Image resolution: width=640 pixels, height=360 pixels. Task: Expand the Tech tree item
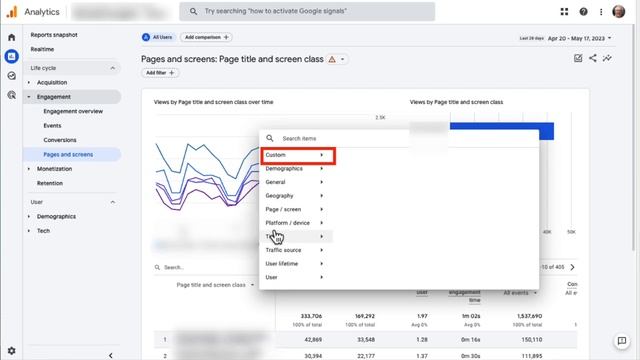29,231
